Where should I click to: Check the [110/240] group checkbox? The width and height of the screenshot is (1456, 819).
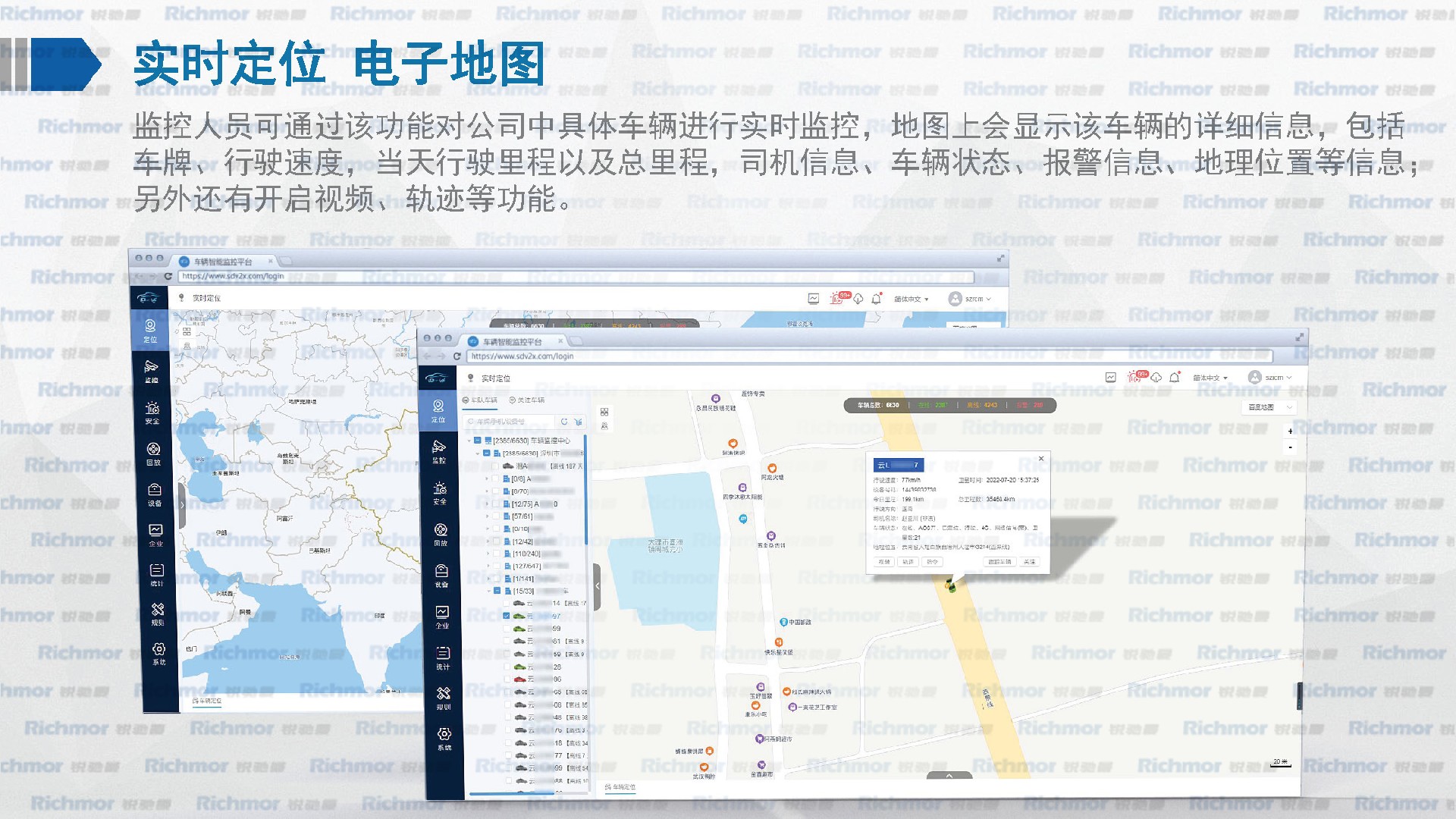click(x=497, y=554)
